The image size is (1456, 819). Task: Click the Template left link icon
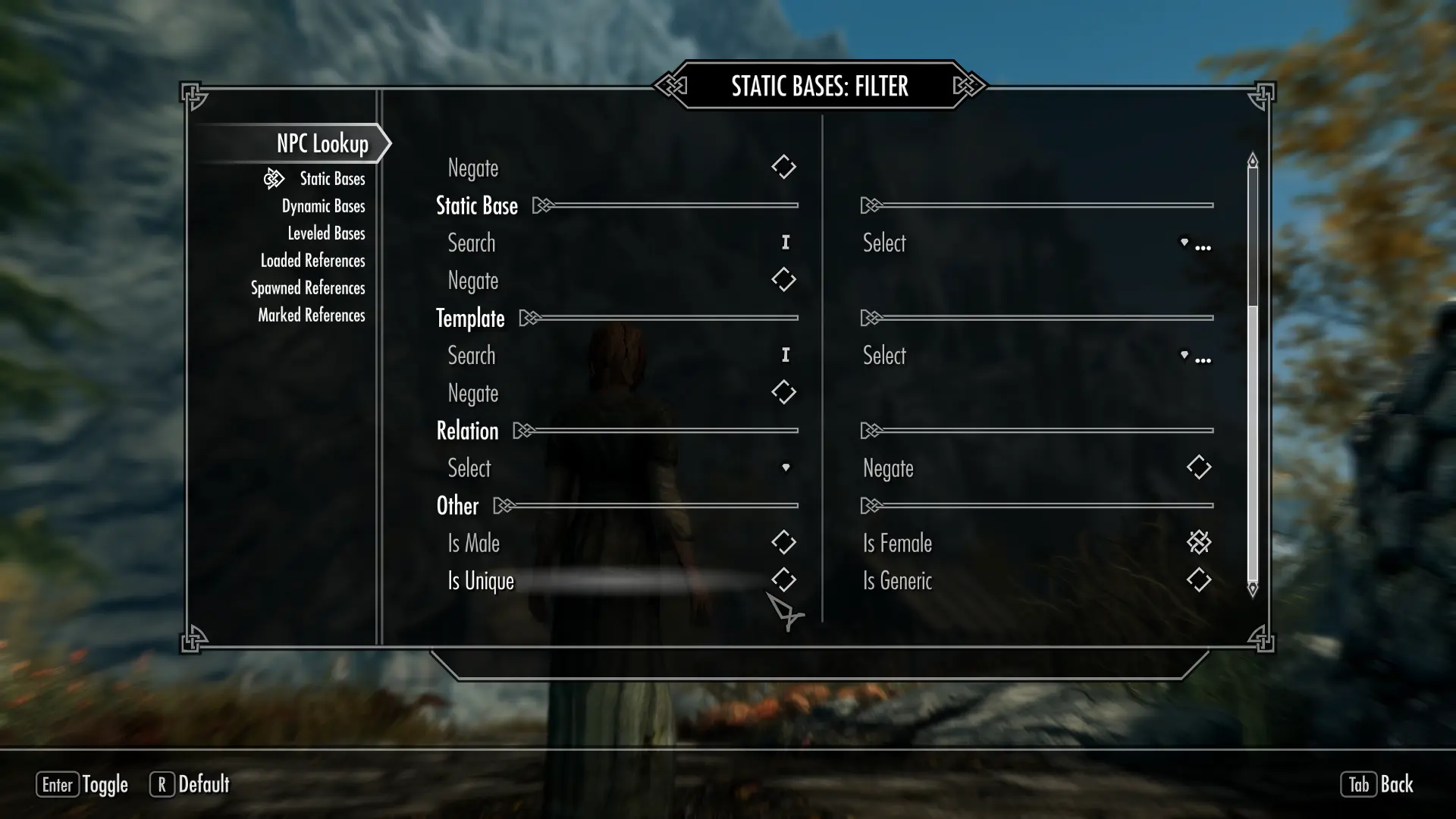[x=527, y=318]
